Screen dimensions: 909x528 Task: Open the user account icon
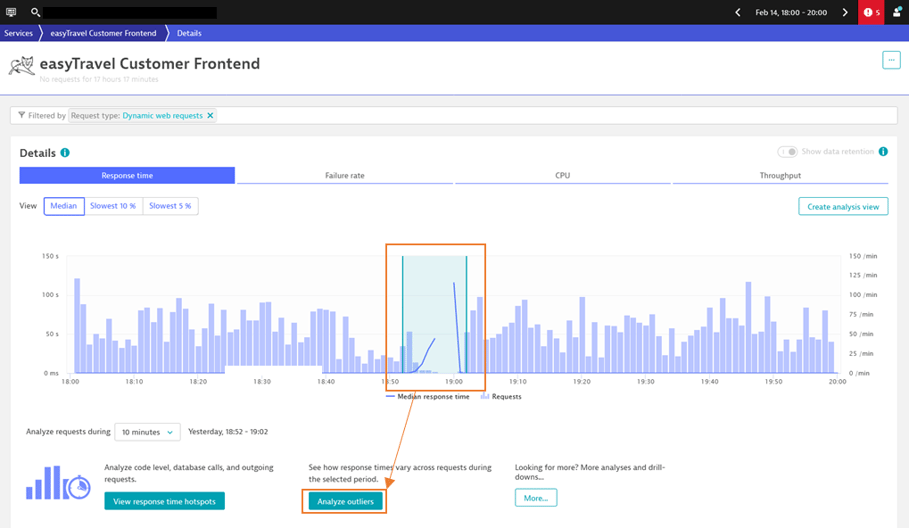pyautogui.click(x=897, y=12)
